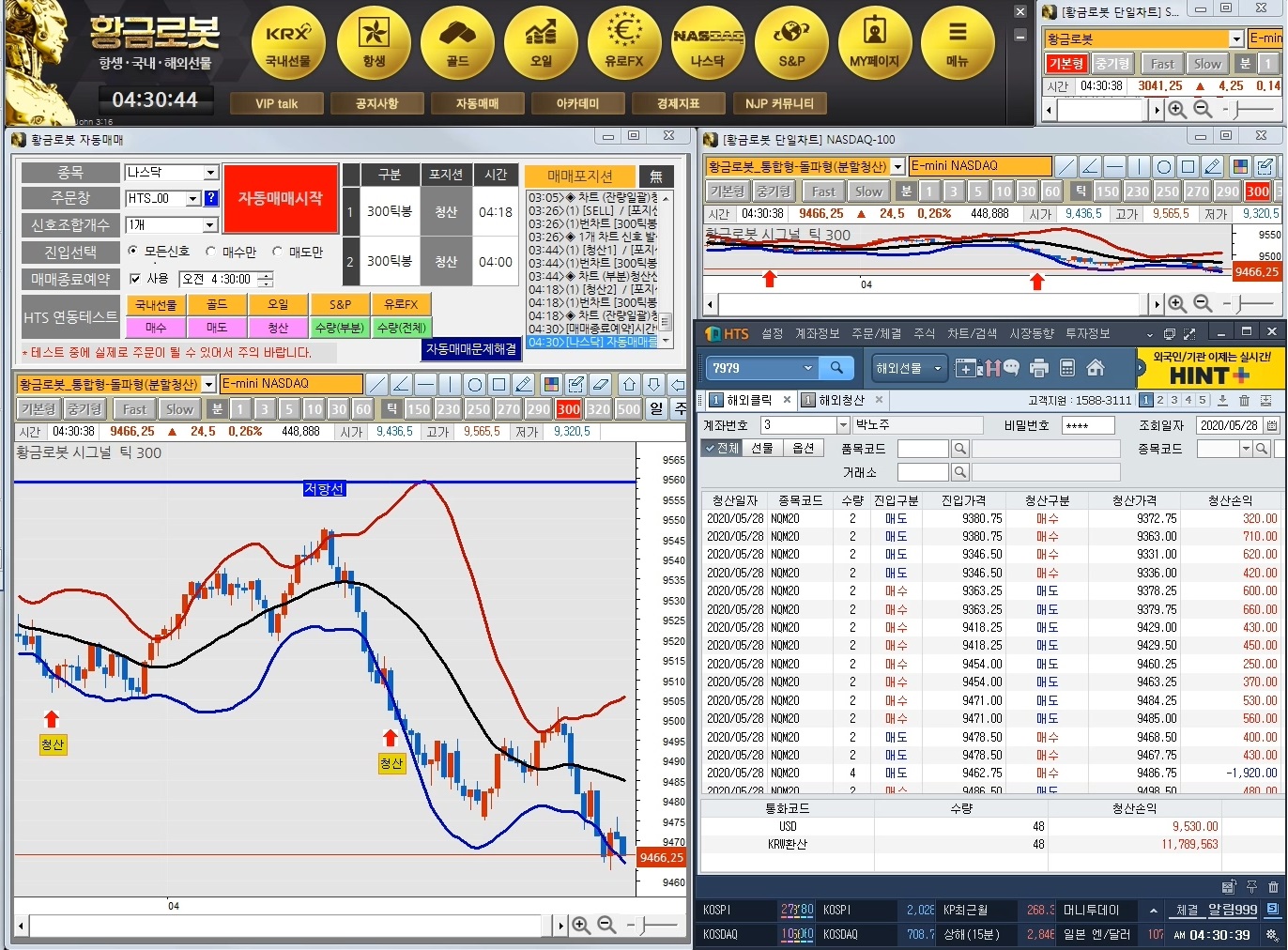This screenshot has height=950, width=1288.
Task: Select rectangle drawing tool in bottom chart toolbar
Action: (499, 384)
